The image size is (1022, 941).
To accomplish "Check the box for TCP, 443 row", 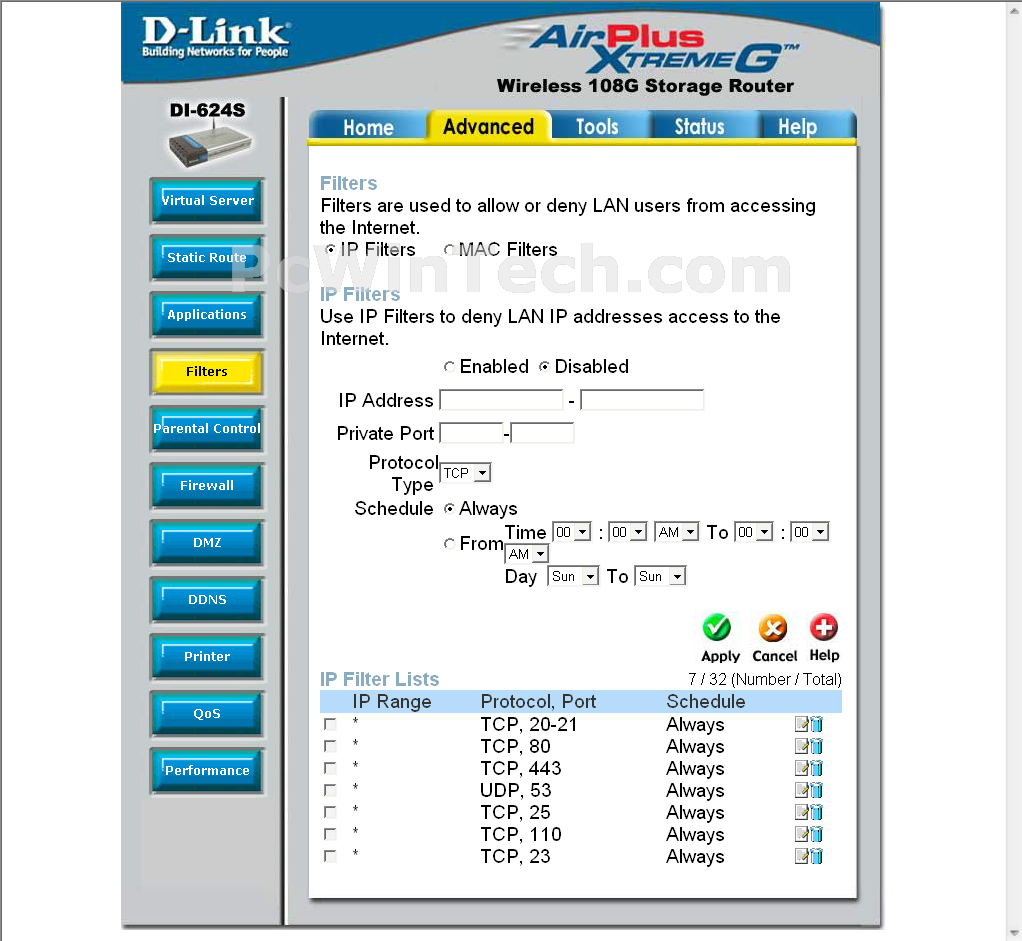I will (x=330, y=768).
